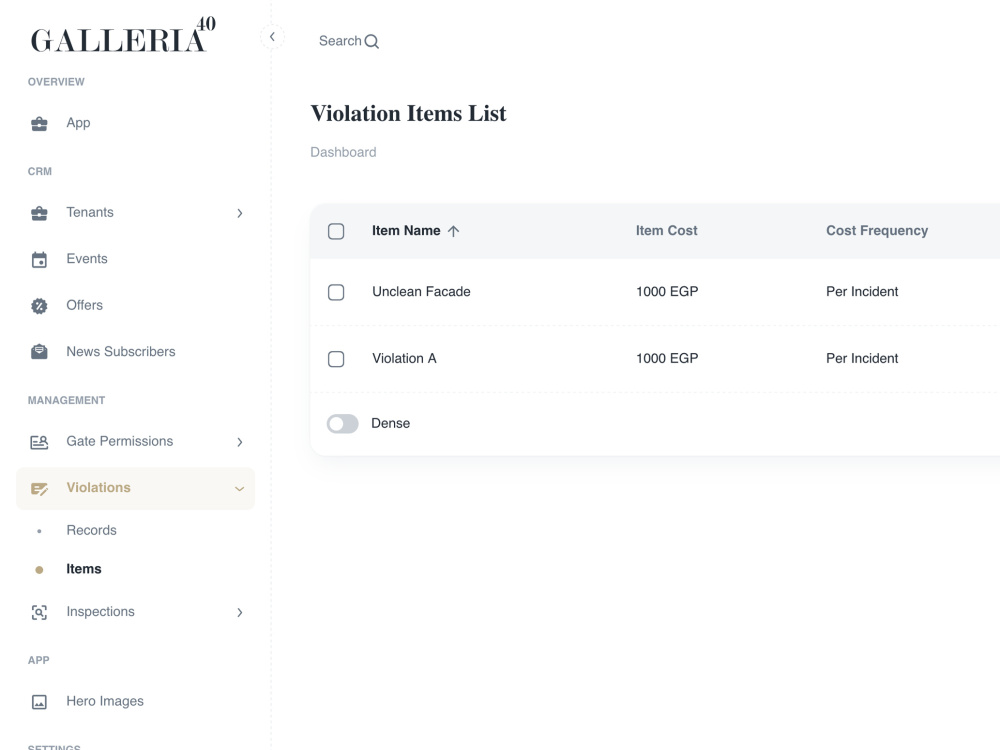The image size is (1000, 750).
Task: Click the Dense label text
Action: (x=390, y=423)
